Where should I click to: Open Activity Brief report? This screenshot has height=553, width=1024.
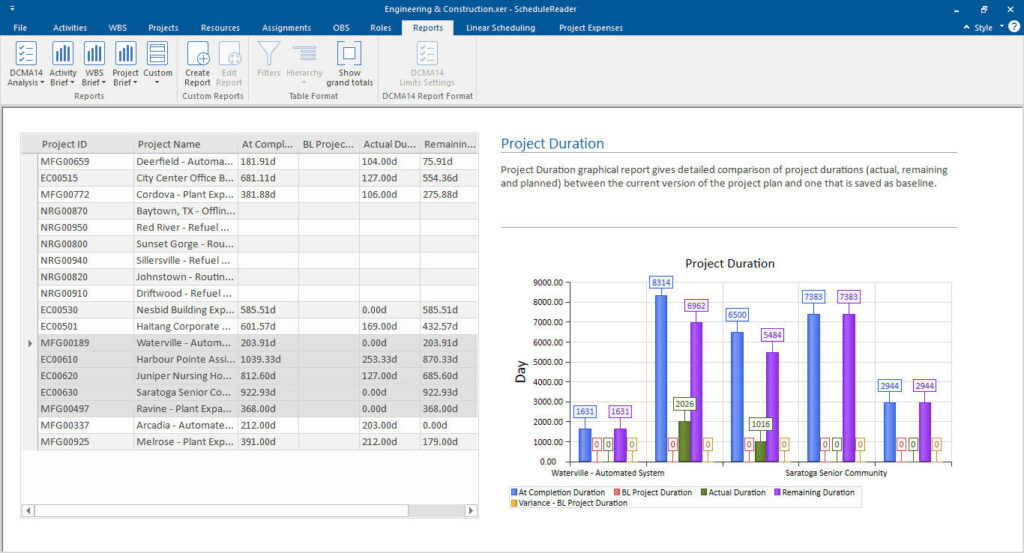[63, 63]
